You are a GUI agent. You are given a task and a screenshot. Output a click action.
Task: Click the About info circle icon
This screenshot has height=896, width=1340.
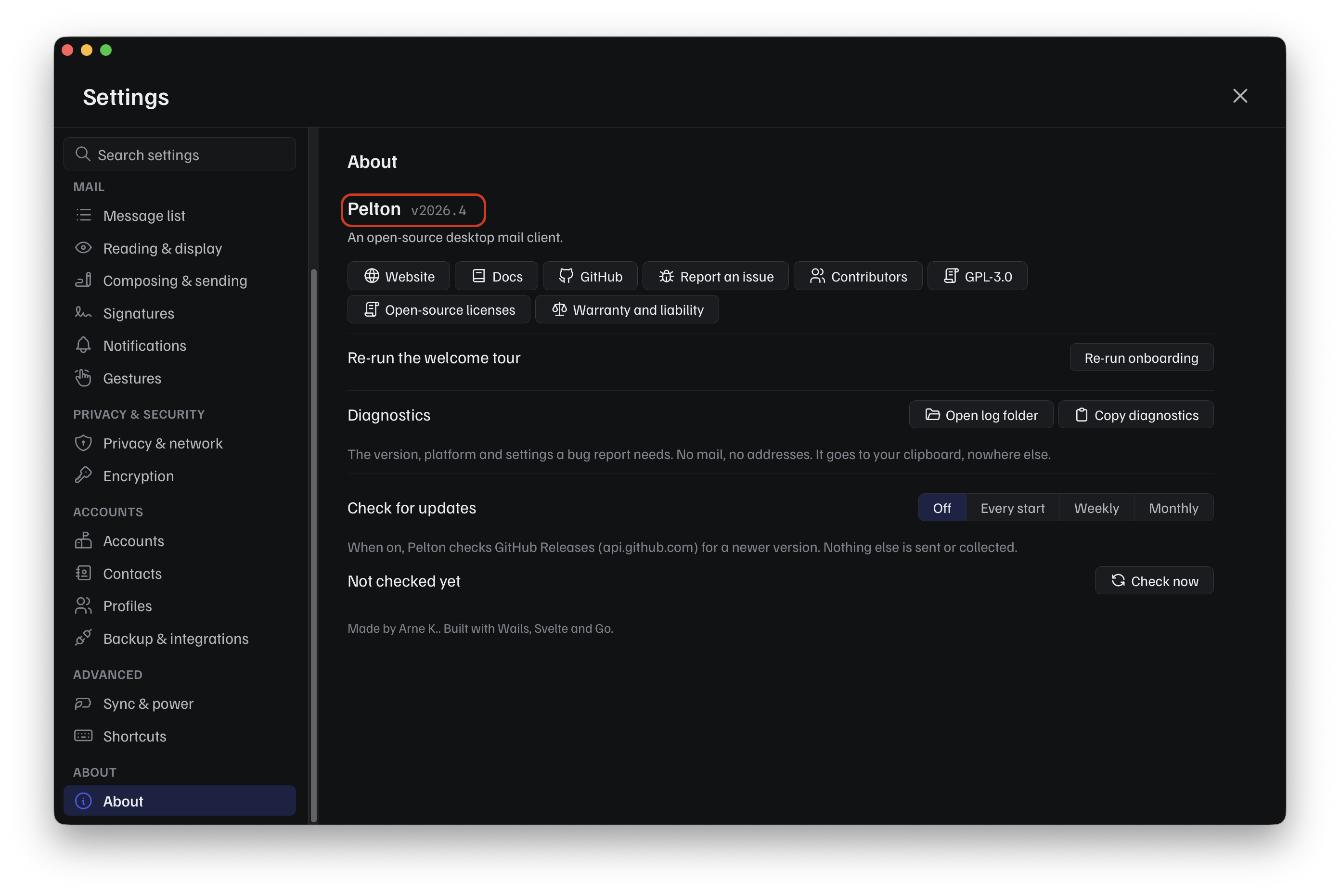click(83, 801)
